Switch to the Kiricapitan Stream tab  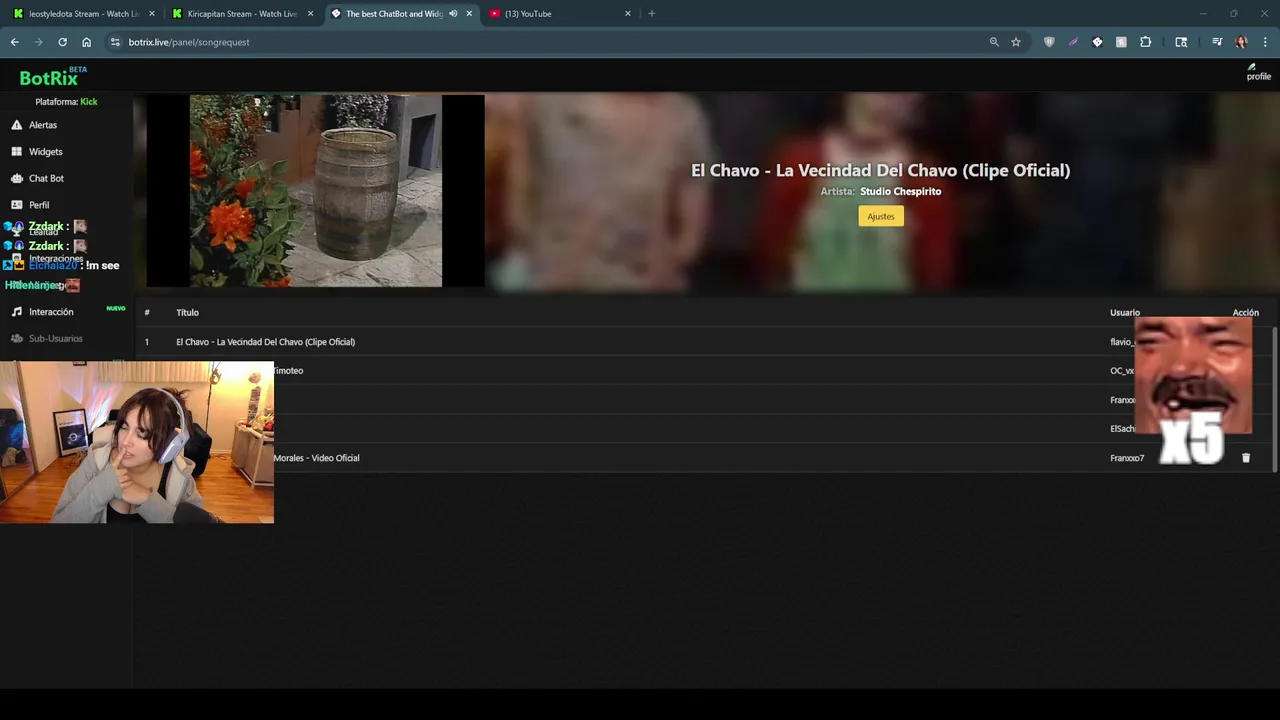click(243, 14)
